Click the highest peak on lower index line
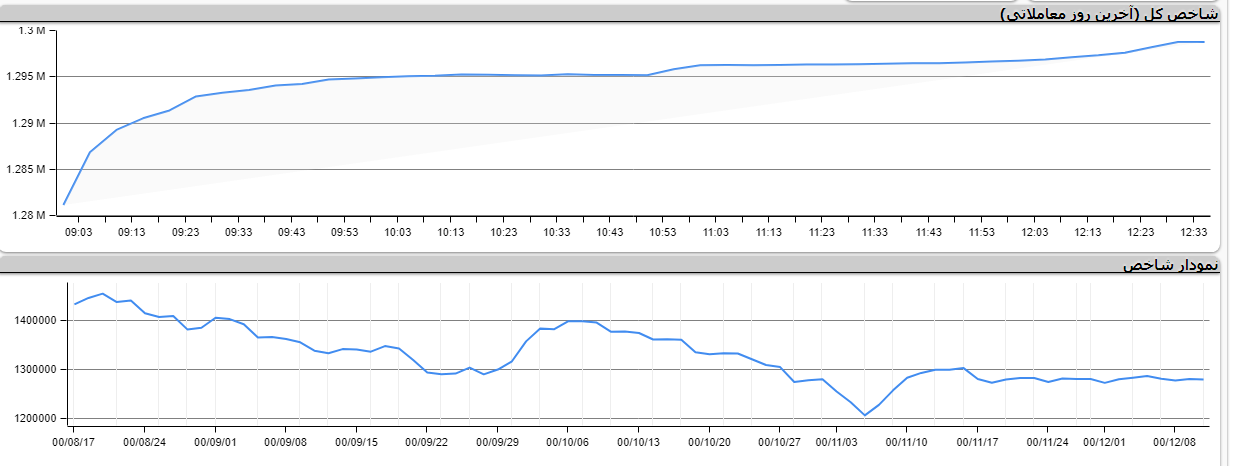This screenshot has height=466, width=1233. [x=102, y=294]
